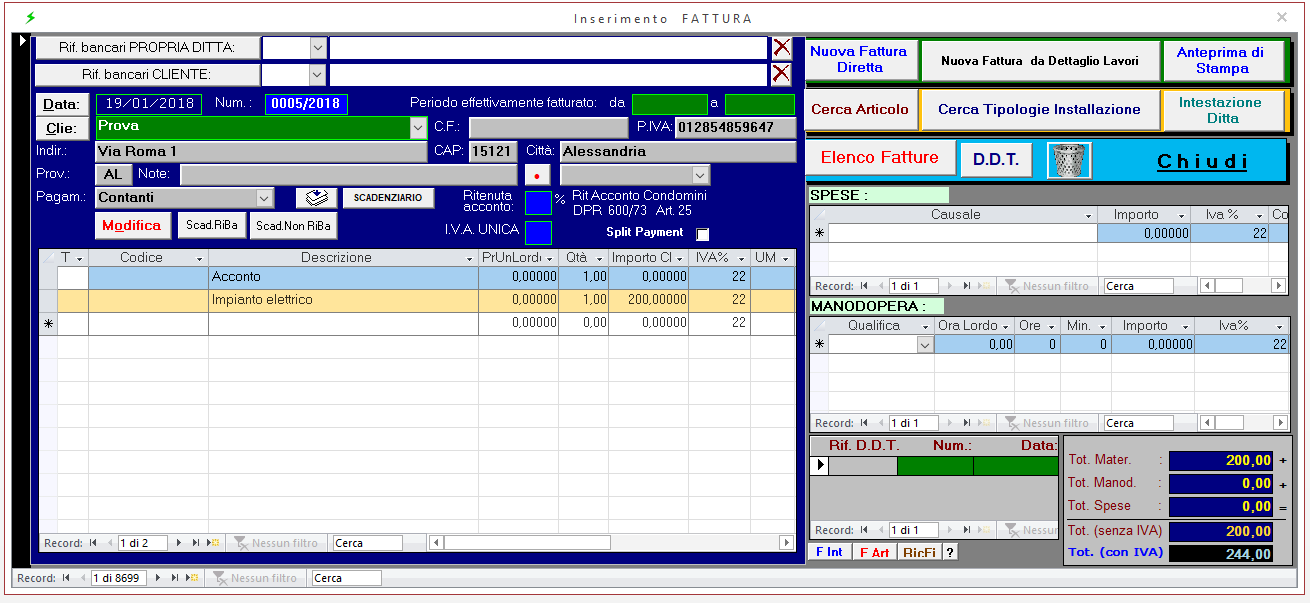Image resolution: width=1310 pixels, height=603 pixels.
Task: Open the Contanti payment method dropdown
Action: coord(264,198)
